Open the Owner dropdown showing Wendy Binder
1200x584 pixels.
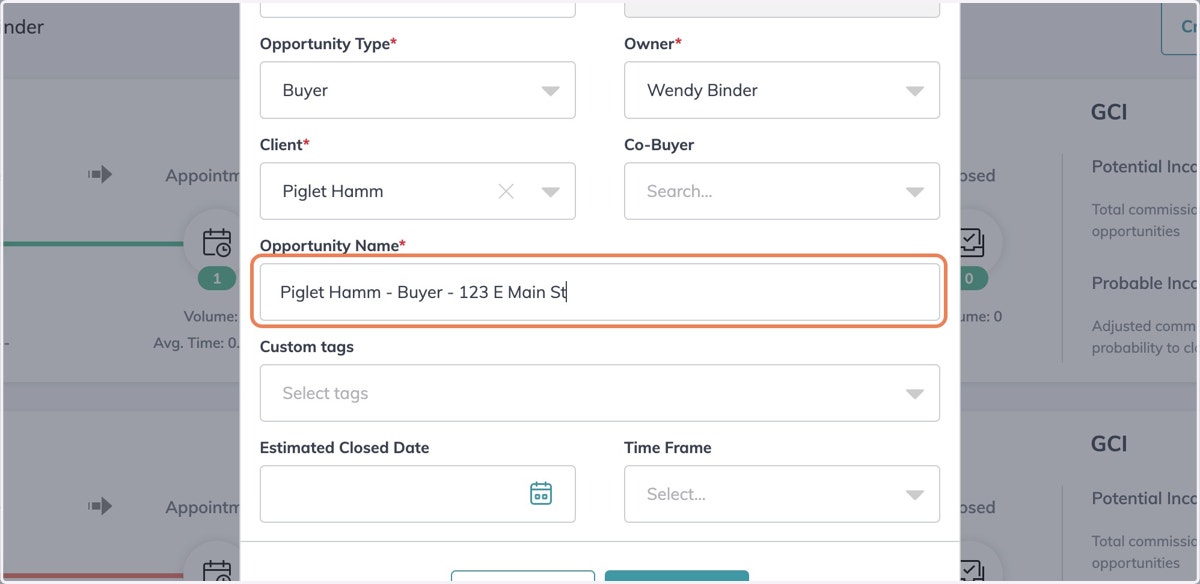coord(782,90)
